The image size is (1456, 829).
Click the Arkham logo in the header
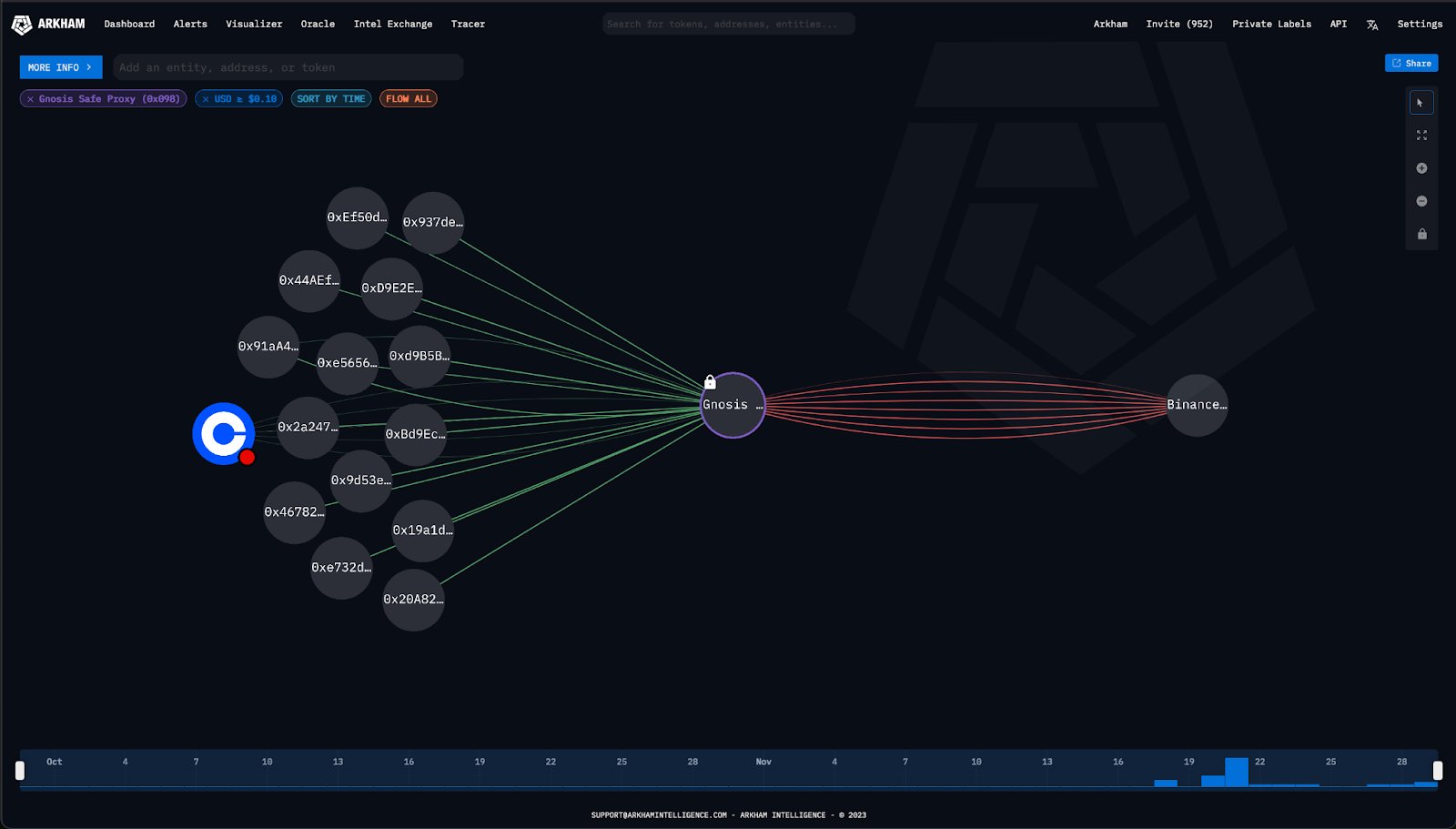tap(48, 25)
